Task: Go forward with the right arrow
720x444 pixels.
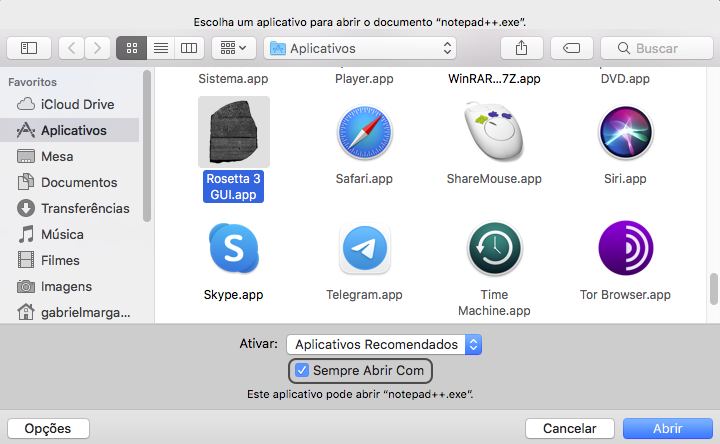Action: (x=97, y=48)
